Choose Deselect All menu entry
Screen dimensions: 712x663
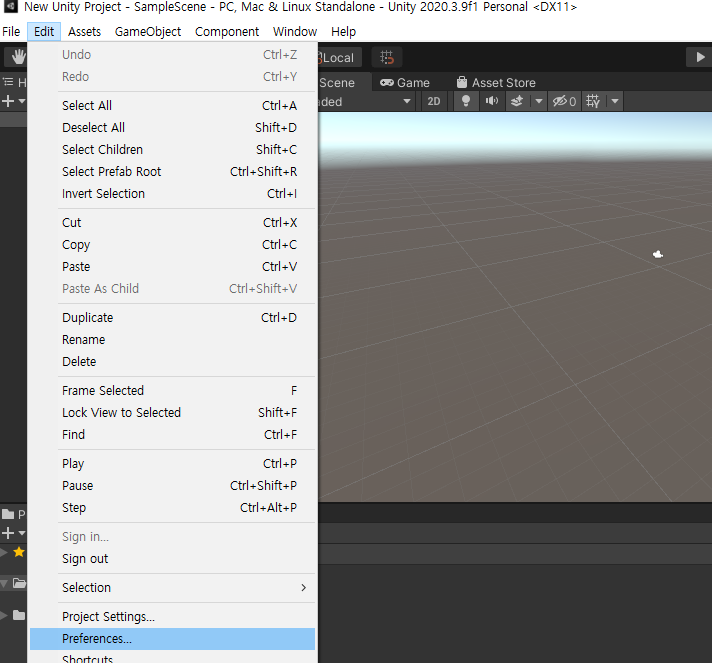pyautogui.click(x=173, y=128)
